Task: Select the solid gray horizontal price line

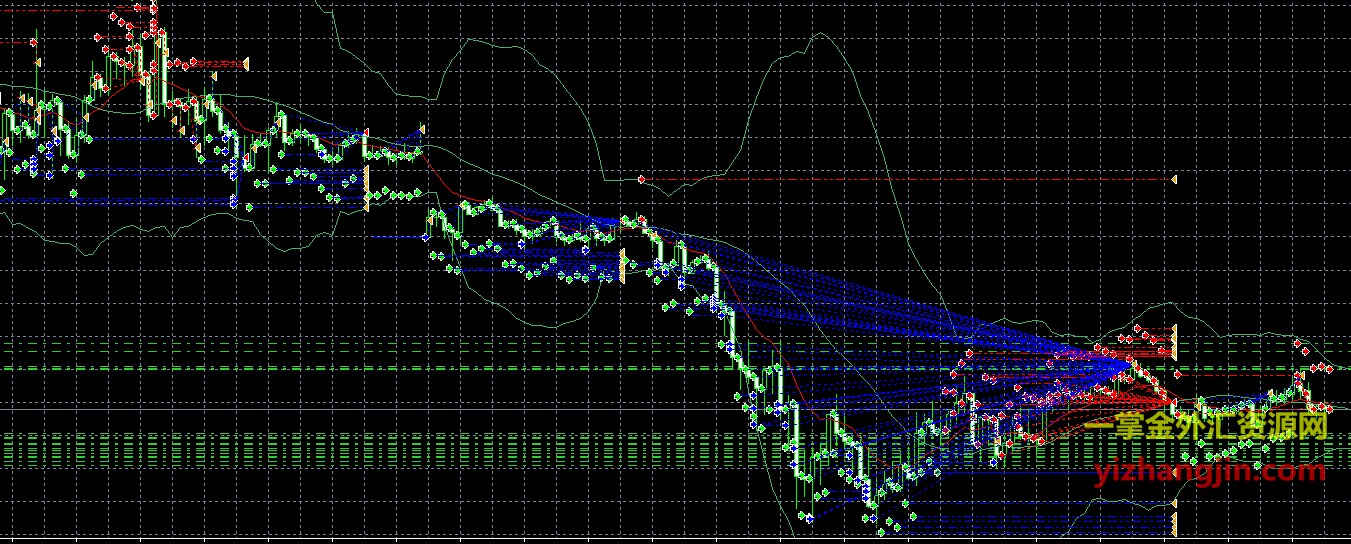Action: (675, 407)
